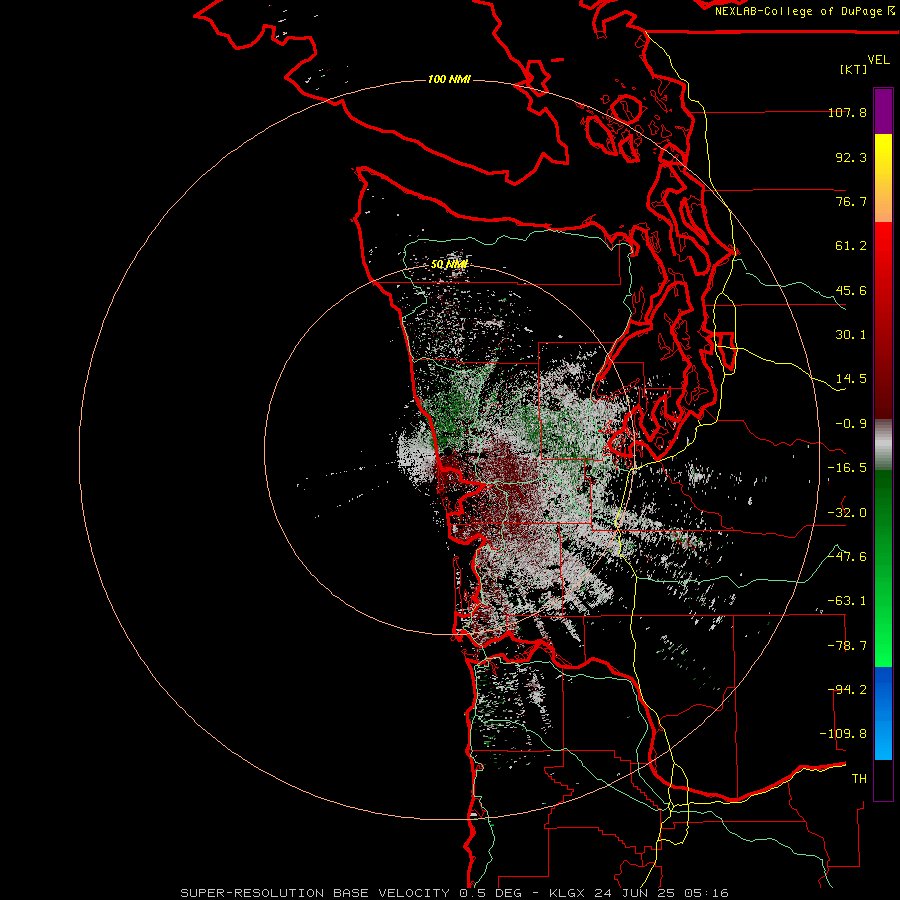900x900 pixels.
Task: Click the blue segment of the color bar
Action: pos(883,713)
